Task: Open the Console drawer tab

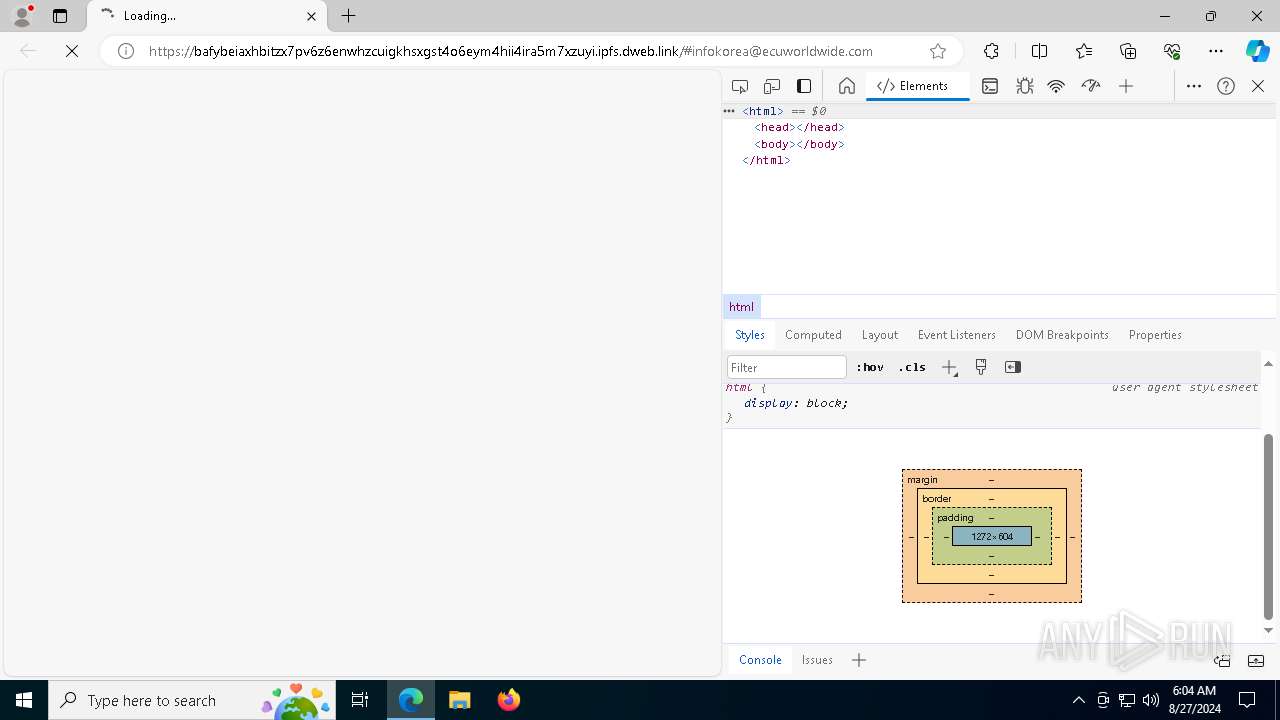Action: pos(760,660)
